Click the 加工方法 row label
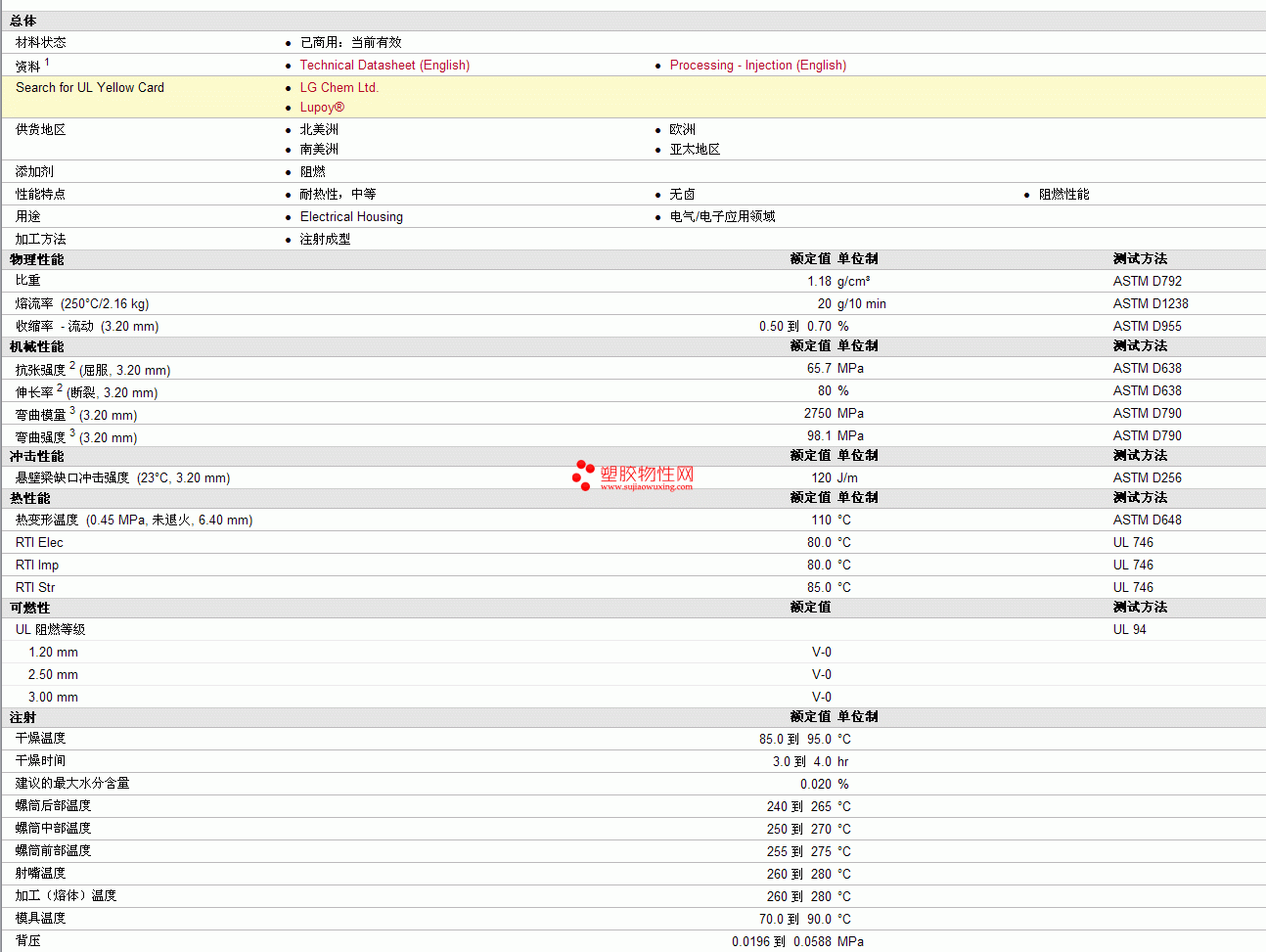The width and height of the screenshot is (1266, 952). (41, 240)
